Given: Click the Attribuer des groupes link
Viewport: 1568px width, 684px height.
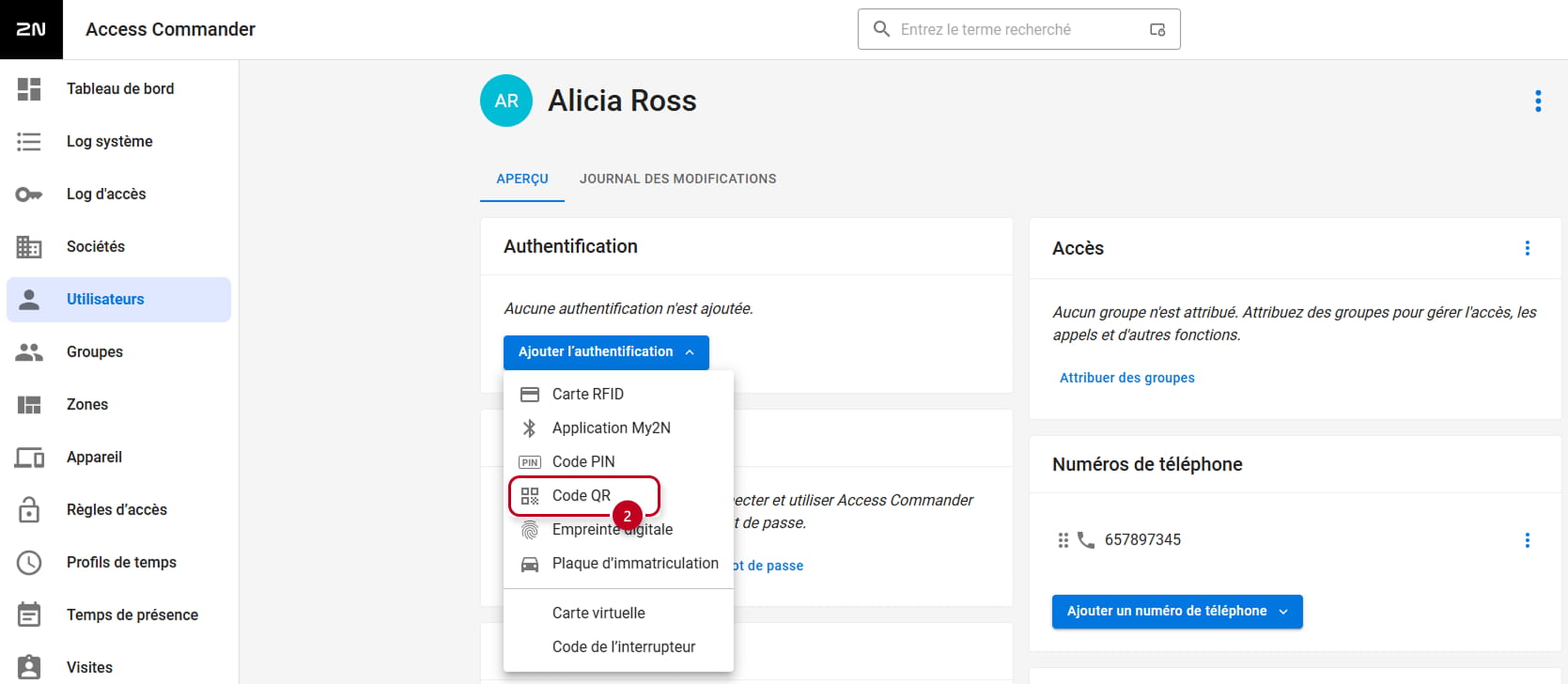Looking at the screenshot, I should [1127, 378].
